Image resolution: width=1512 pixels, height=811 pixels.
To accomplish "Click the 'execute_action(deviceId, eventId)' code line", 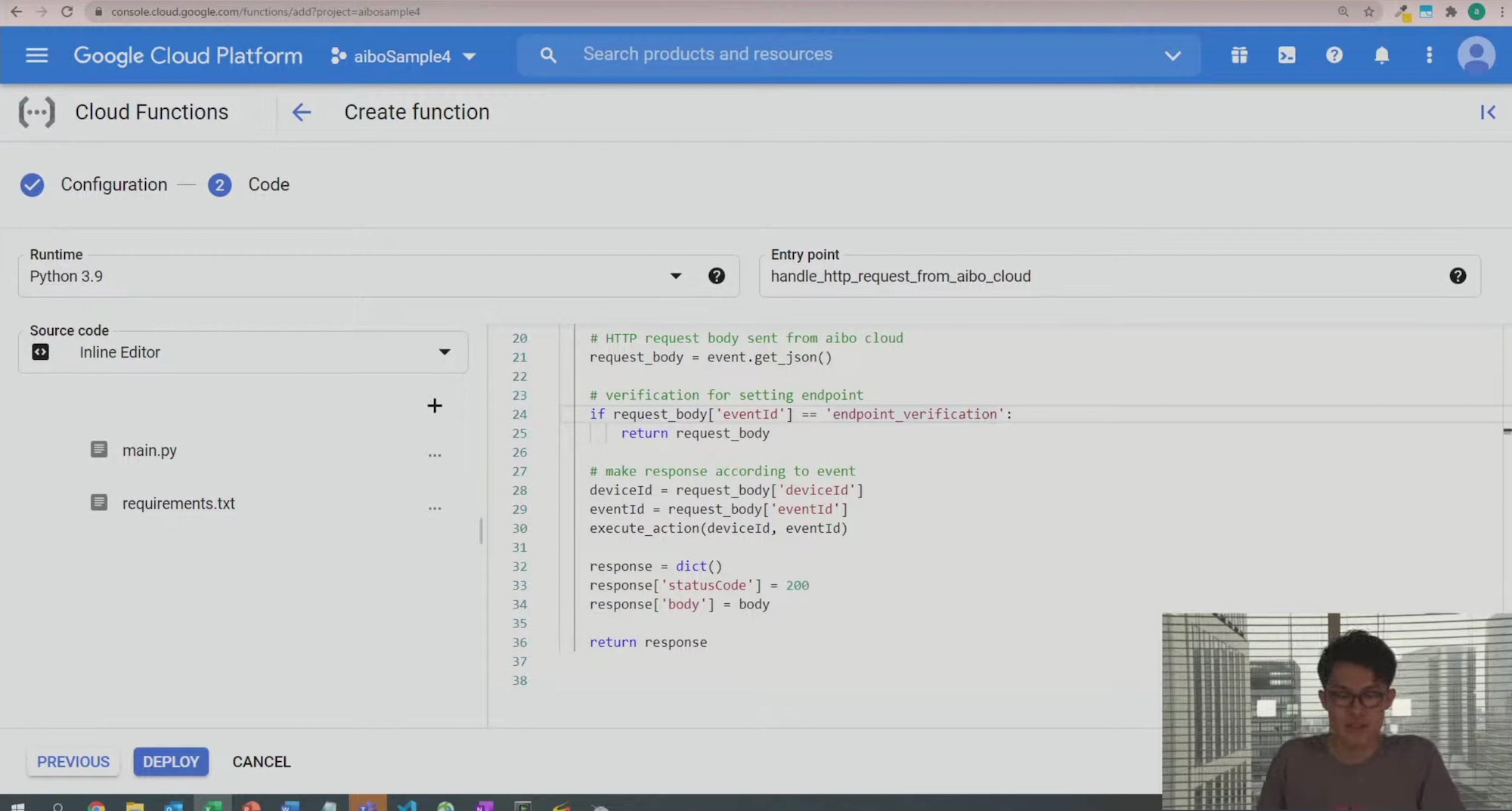I will [x=718, y=528].
